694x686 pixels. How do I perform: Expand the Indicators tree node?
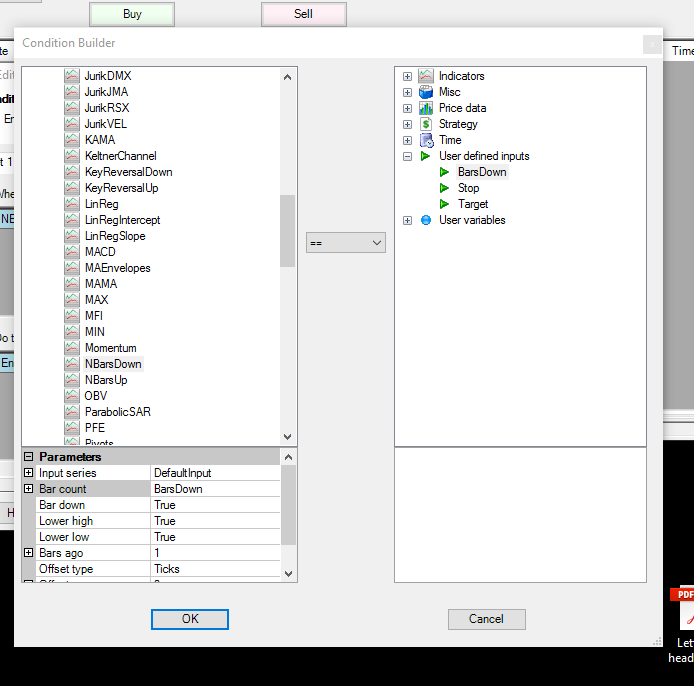pos(407,76)
